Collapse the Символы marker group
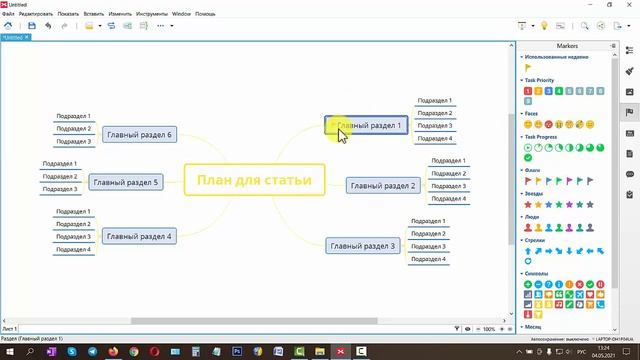The height and width of the screenshot is (360, 640). (x=522, y=273)
